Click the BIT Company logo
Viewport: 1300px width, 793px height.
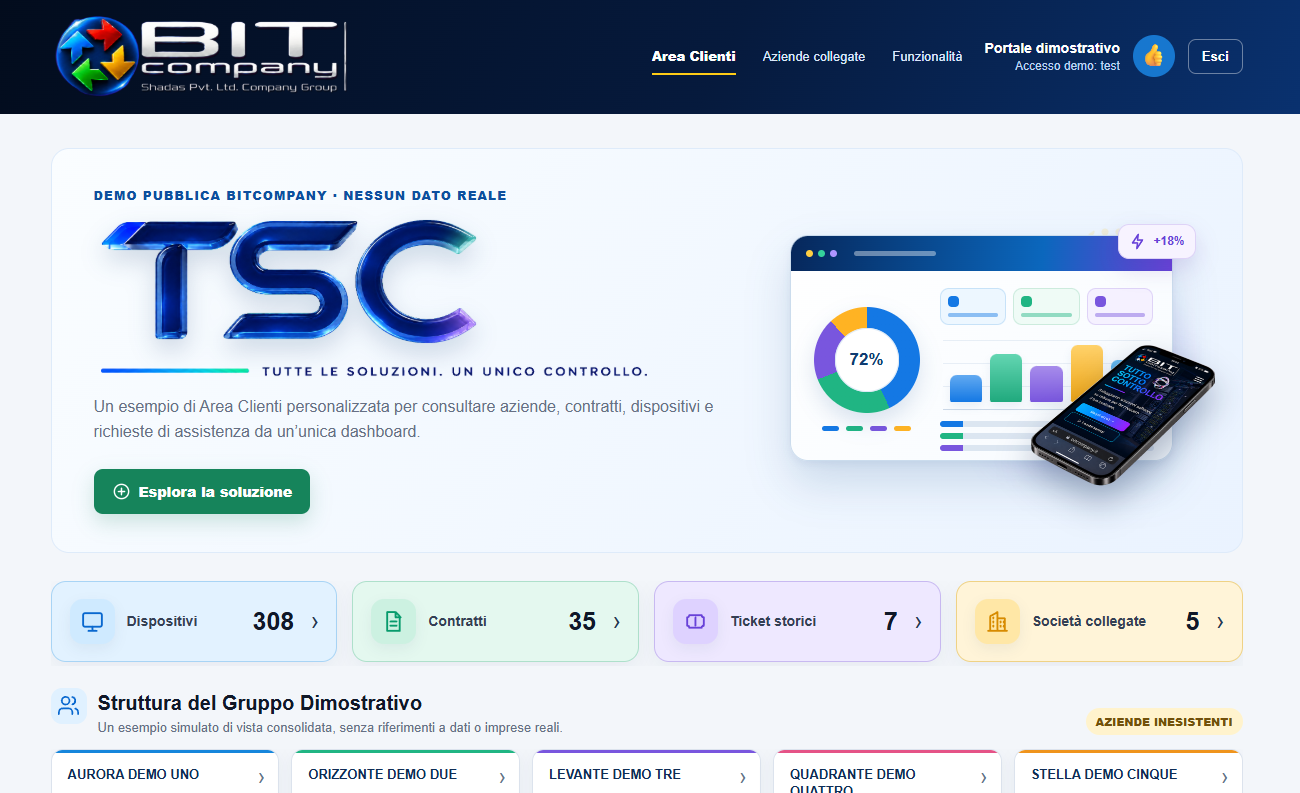click(x=201, y=56)
